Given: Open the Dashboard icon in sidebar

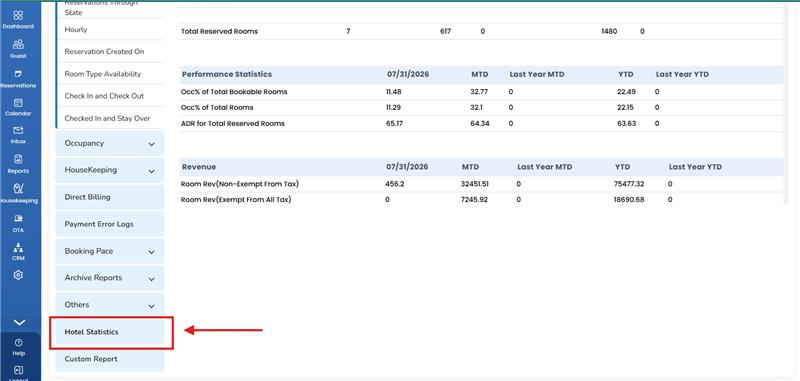Looking at the screenshot, I should (x=18, y=16).
